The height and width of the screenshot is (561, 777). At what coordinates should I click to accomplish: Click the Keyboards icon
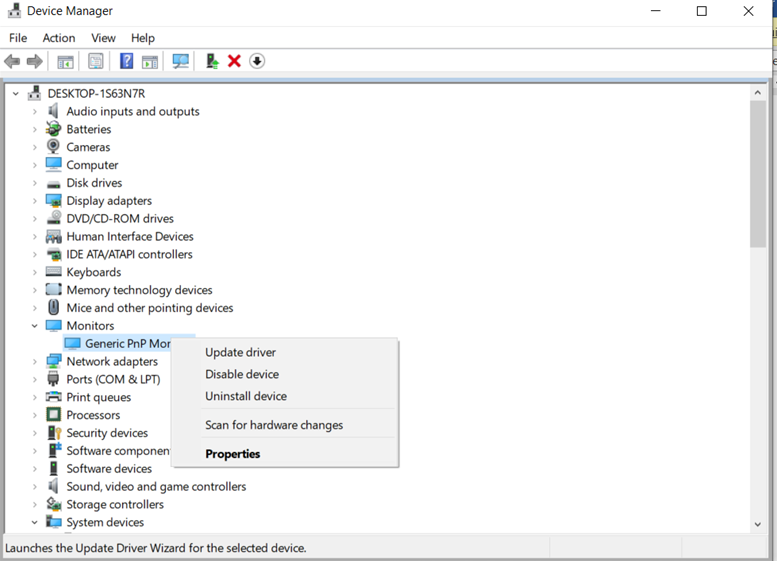click(53, 272)
